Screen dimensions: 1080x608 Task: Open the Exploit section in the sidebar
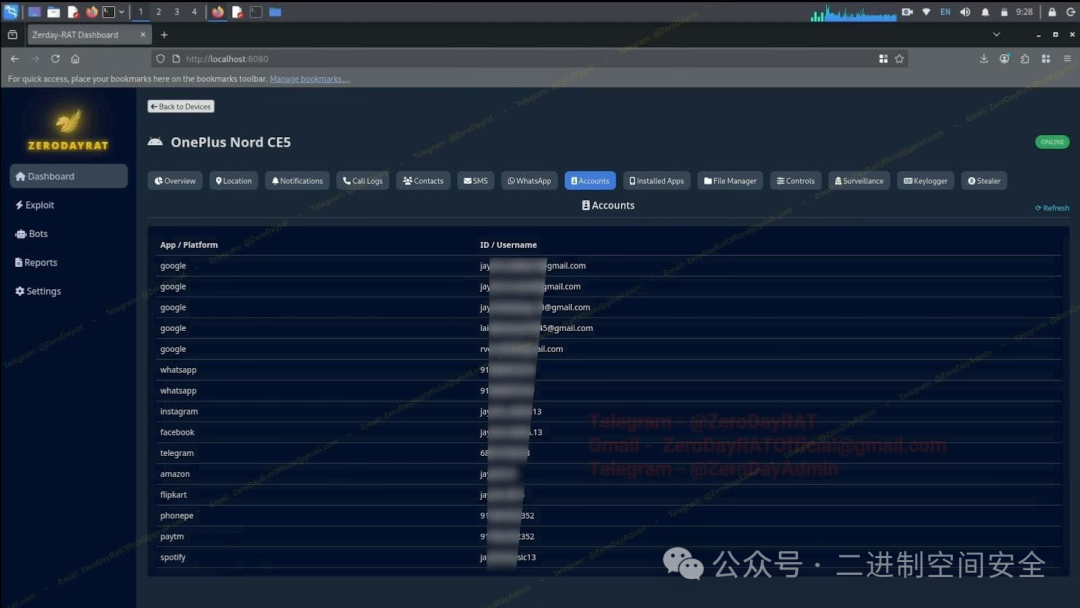click(x=37, y=205)
